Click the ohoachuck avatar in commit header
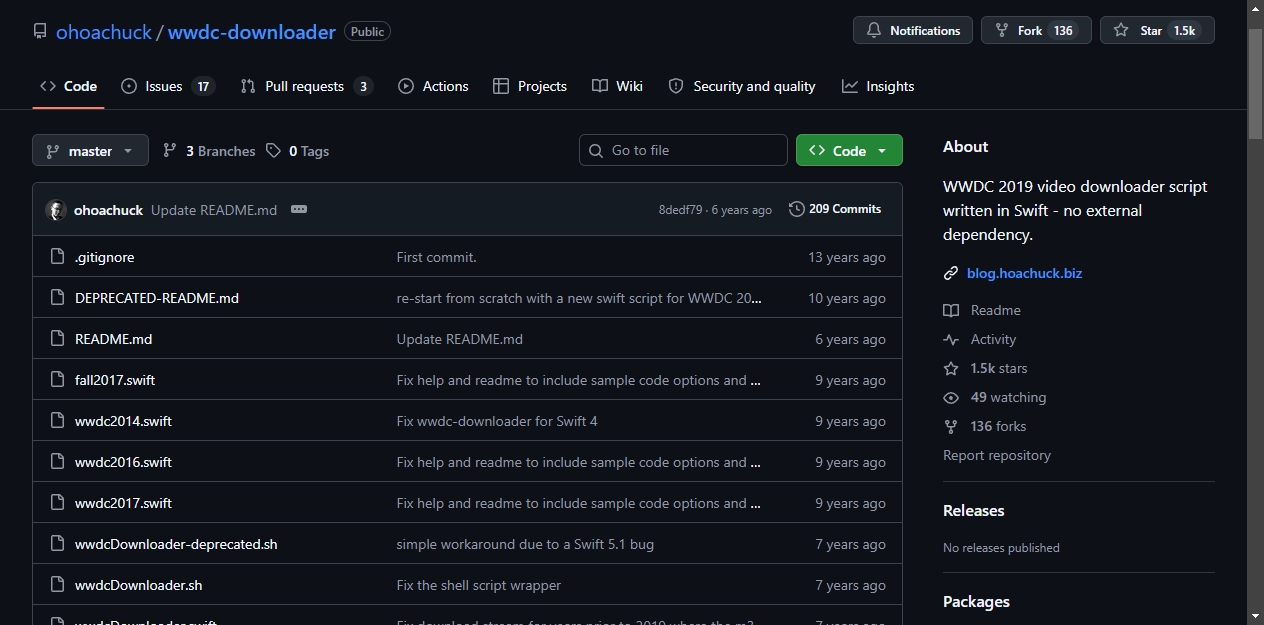 pyautogui.click(x=56, y=210)
